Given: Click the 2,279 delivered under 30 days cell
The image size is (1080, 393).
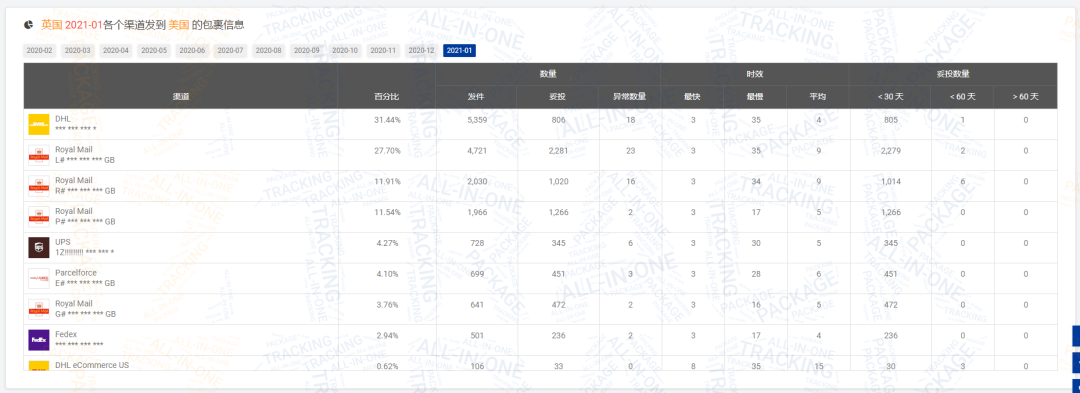Looking at the screenshot, I should (891, 151).
